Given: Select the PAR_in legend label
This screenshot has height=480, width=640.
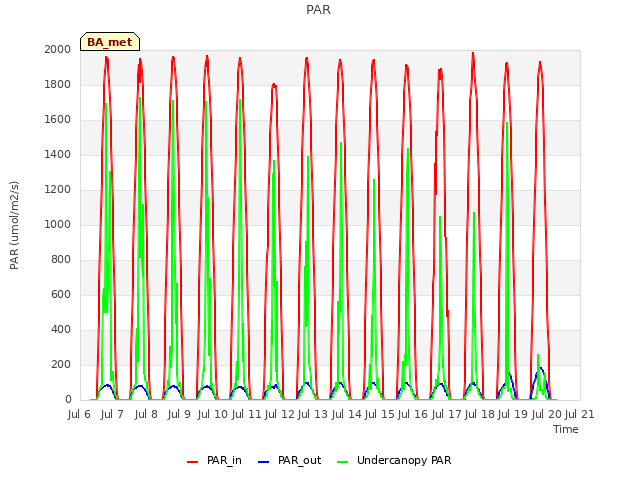Looking at the screenshot, I should (224, 460).
